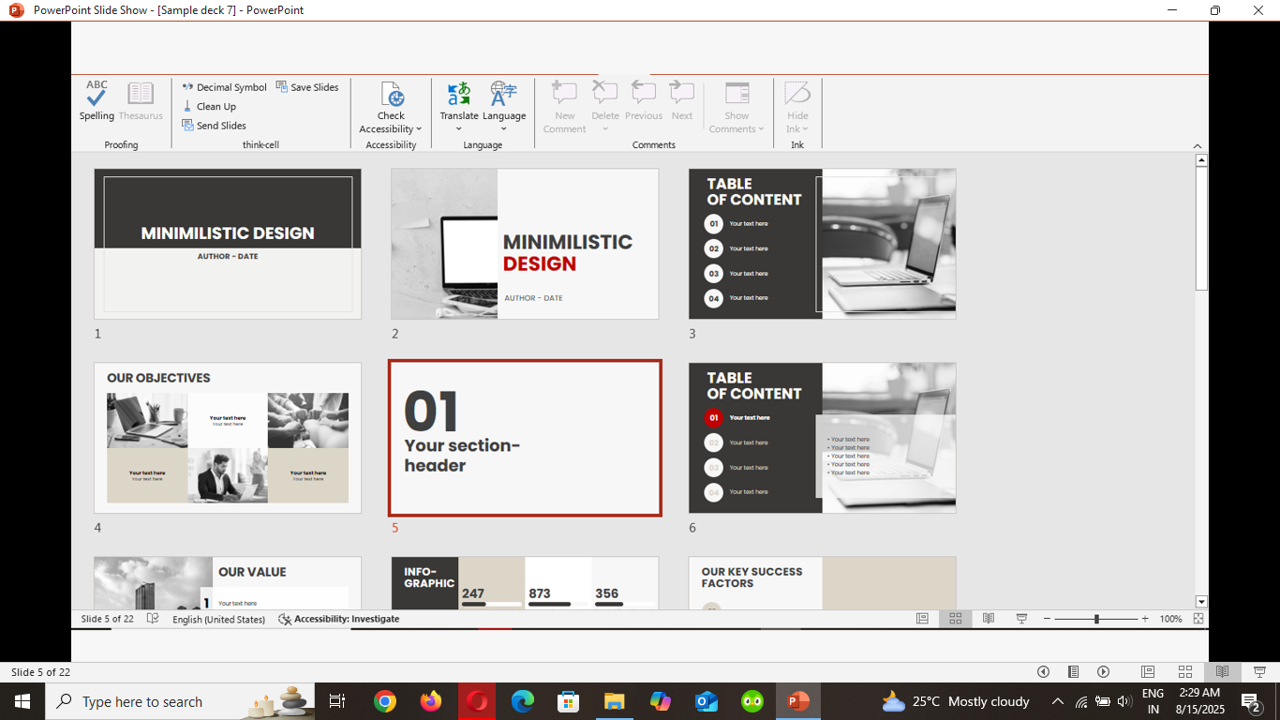Click English (United States) language status
The image size is (1280, 720).
tap(218, 619)
